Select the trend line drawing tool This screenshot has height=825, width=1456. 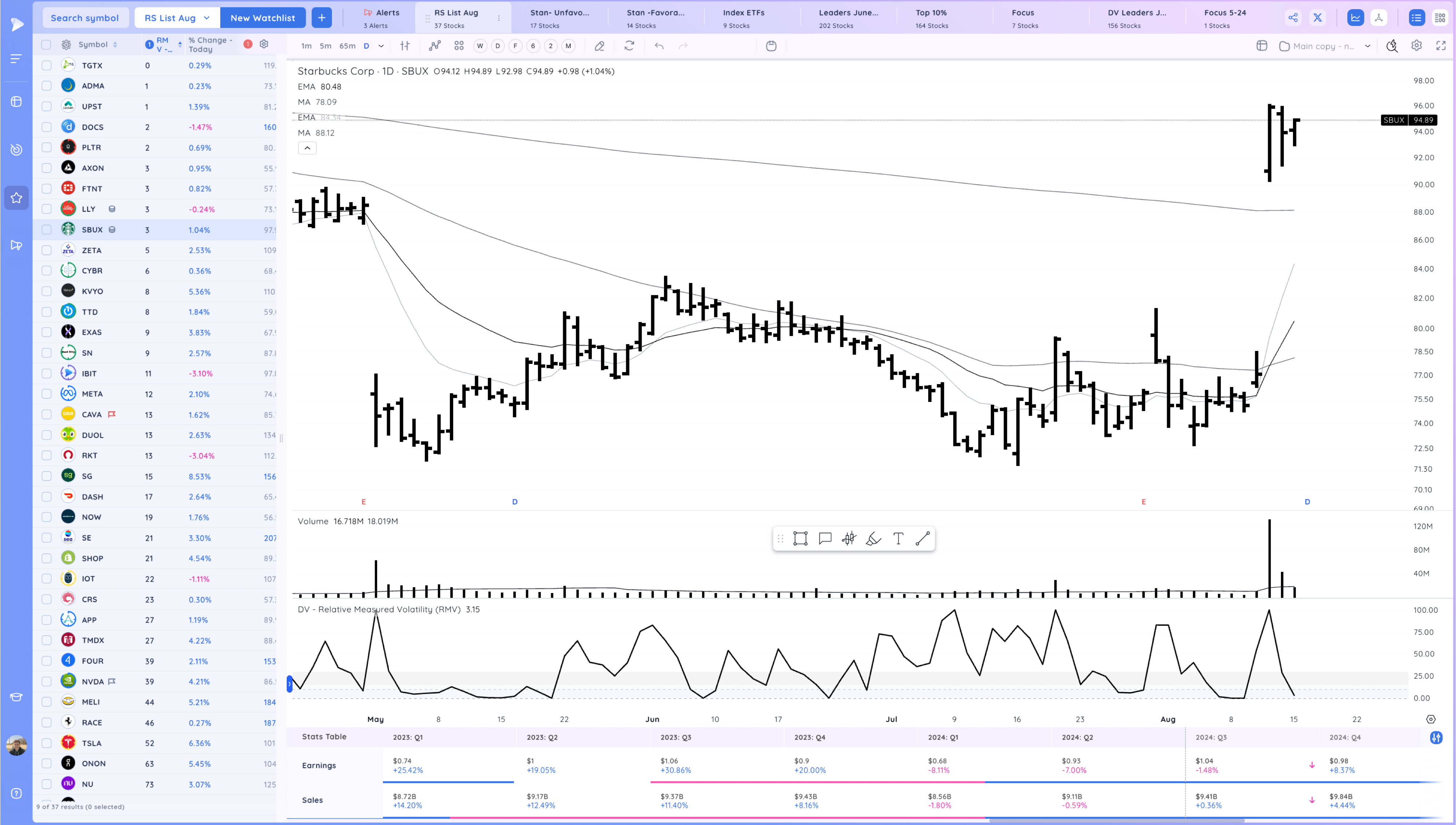[922, 538]
